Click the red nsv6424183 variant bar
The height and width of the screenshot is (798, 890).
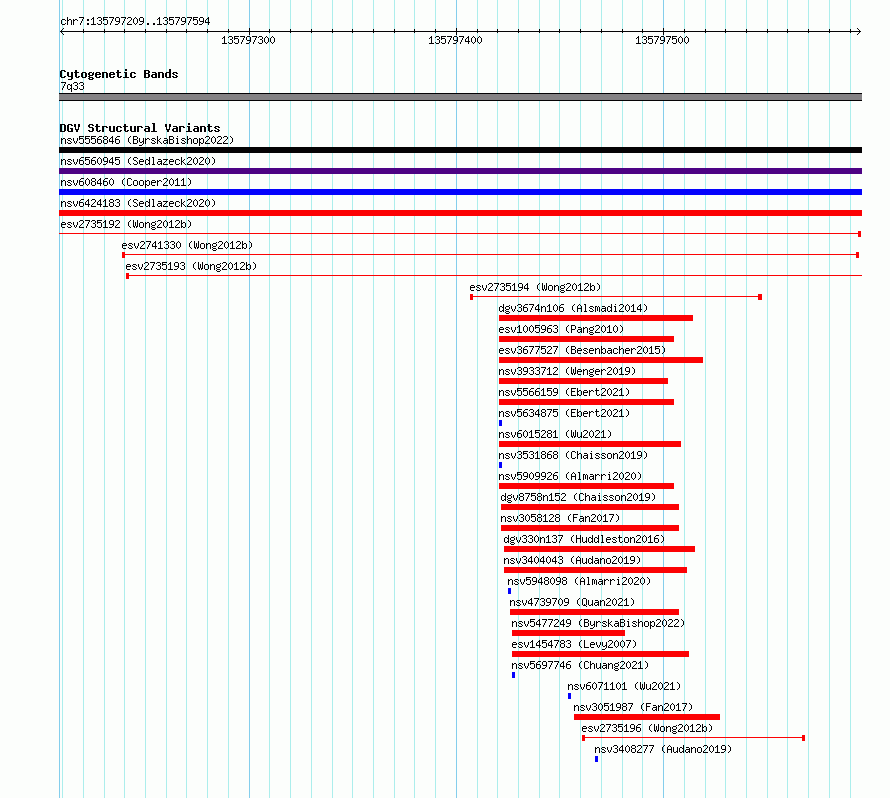460,213
